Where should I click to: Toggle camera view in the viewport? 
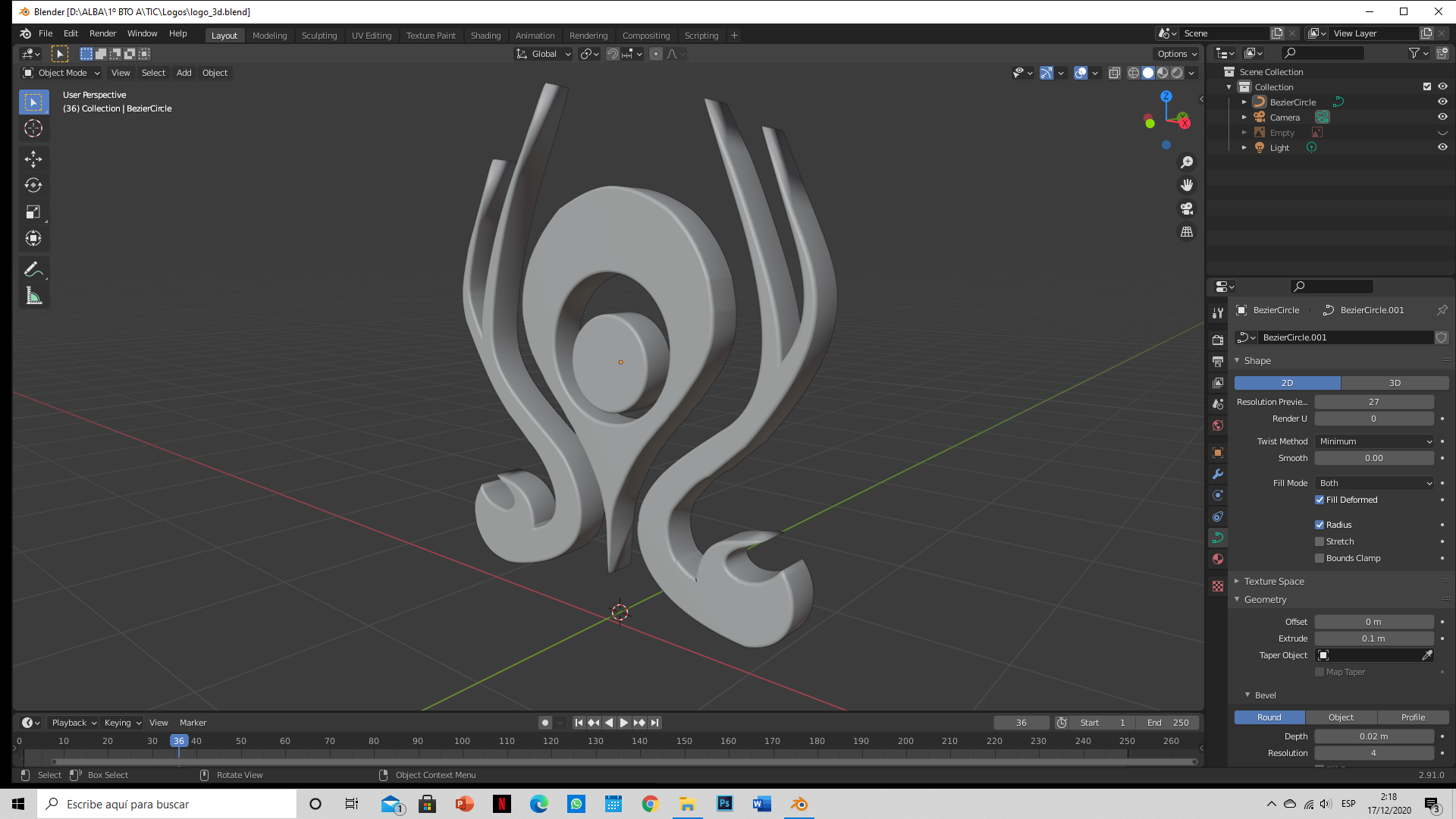[1187, 209]
